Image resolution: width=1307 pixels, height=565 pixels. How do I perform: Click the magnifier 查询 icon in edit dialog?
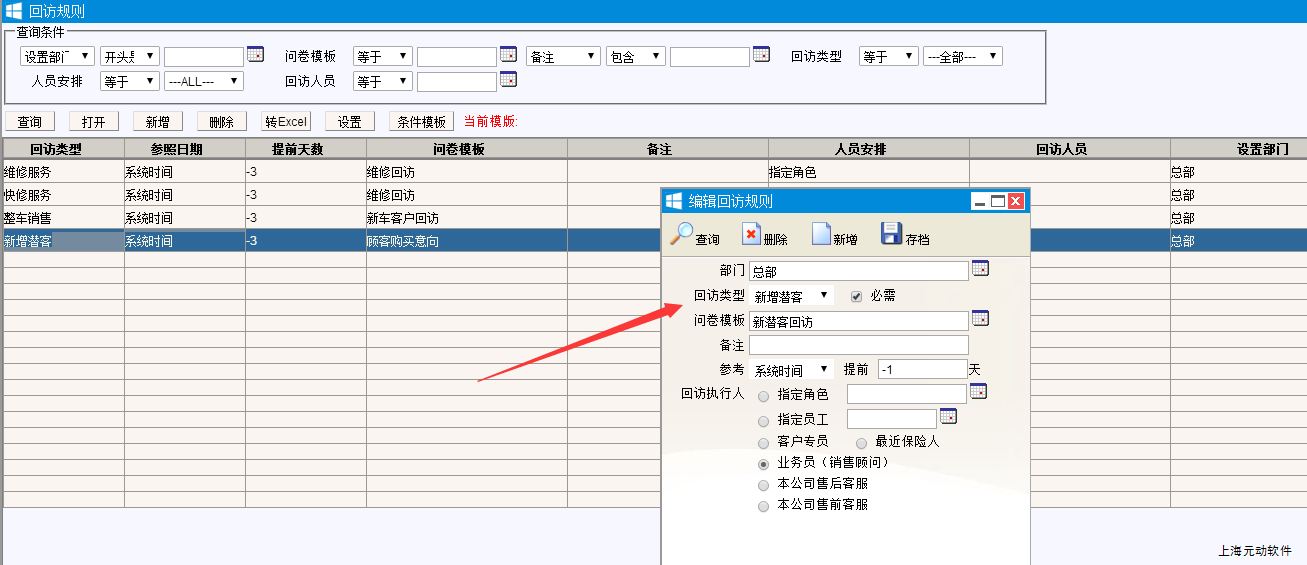coord(682,234)
